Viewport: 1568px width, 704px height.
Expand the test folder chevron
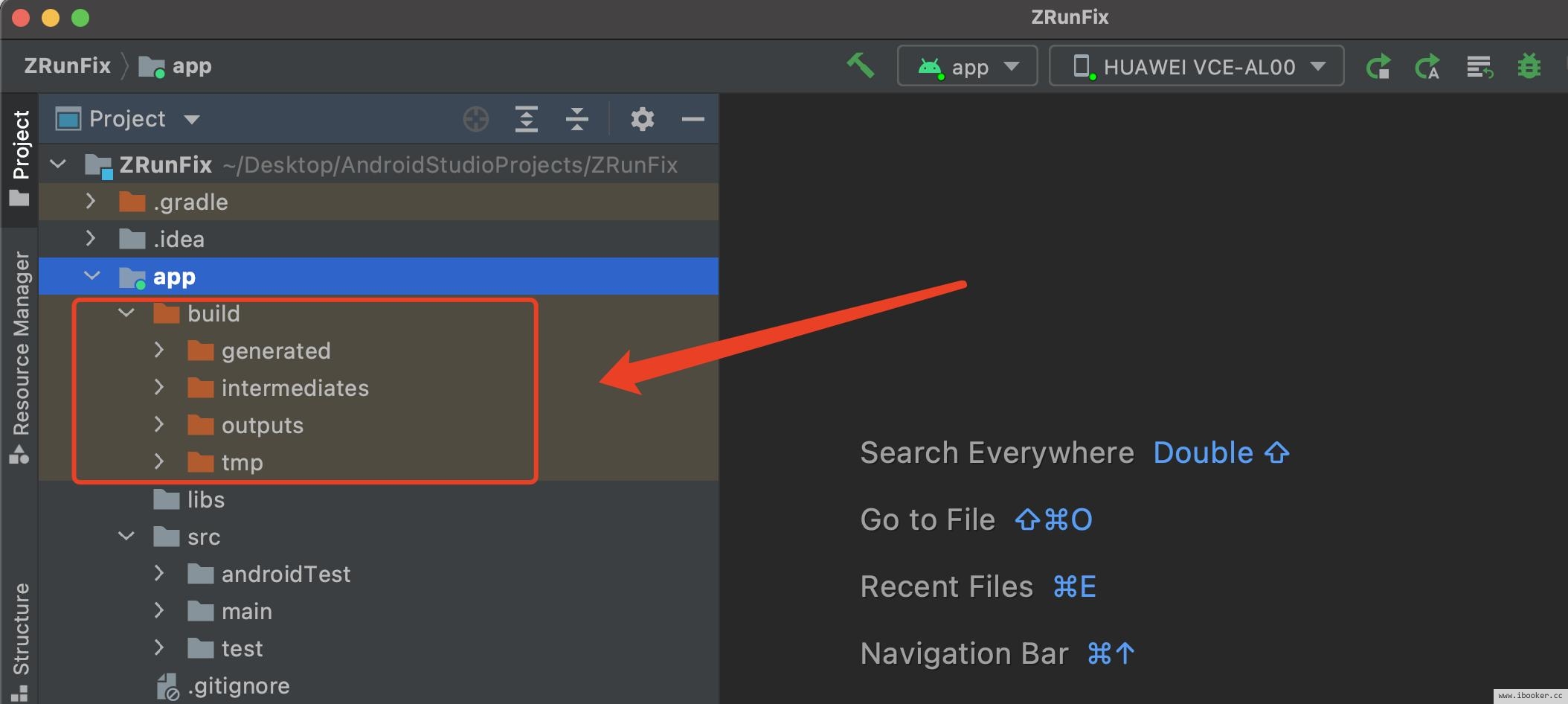[159, 648]
